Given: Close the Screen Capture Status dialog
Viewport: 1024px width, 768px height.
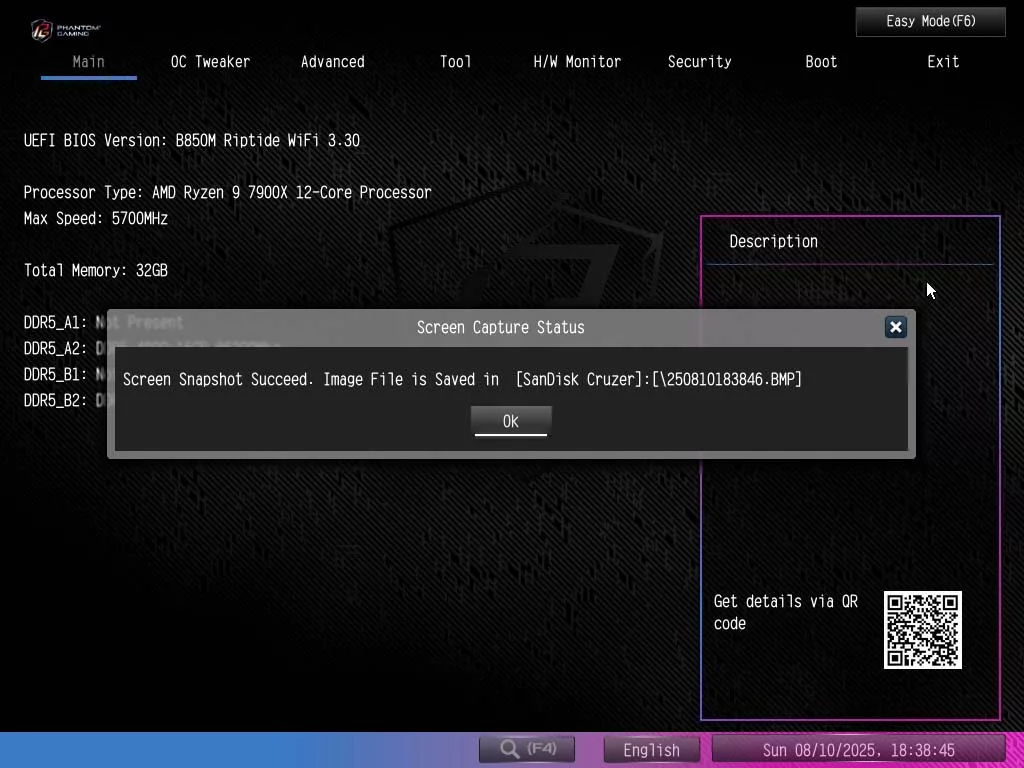Looking at the screenshot, I should click(895, 327).
